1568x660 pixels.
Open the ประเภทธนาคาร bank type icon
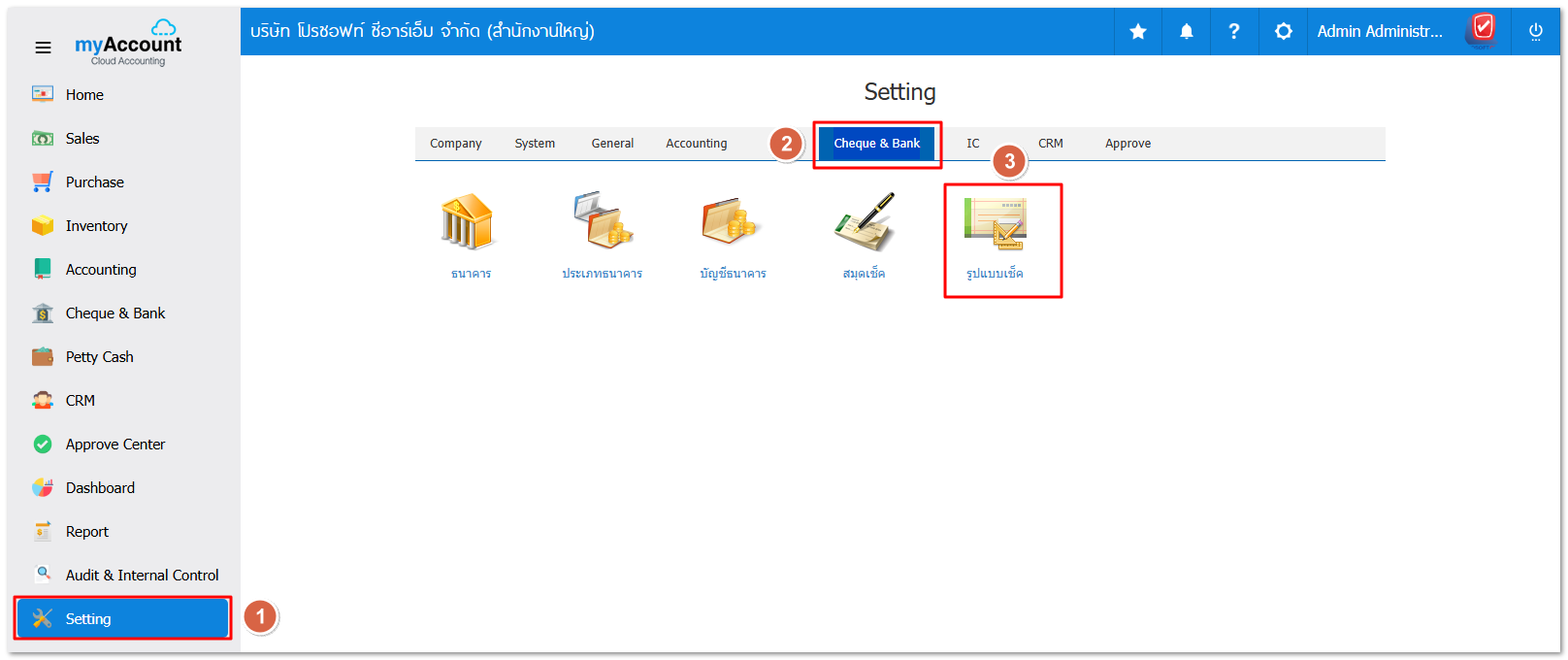(x=602, y=224)
